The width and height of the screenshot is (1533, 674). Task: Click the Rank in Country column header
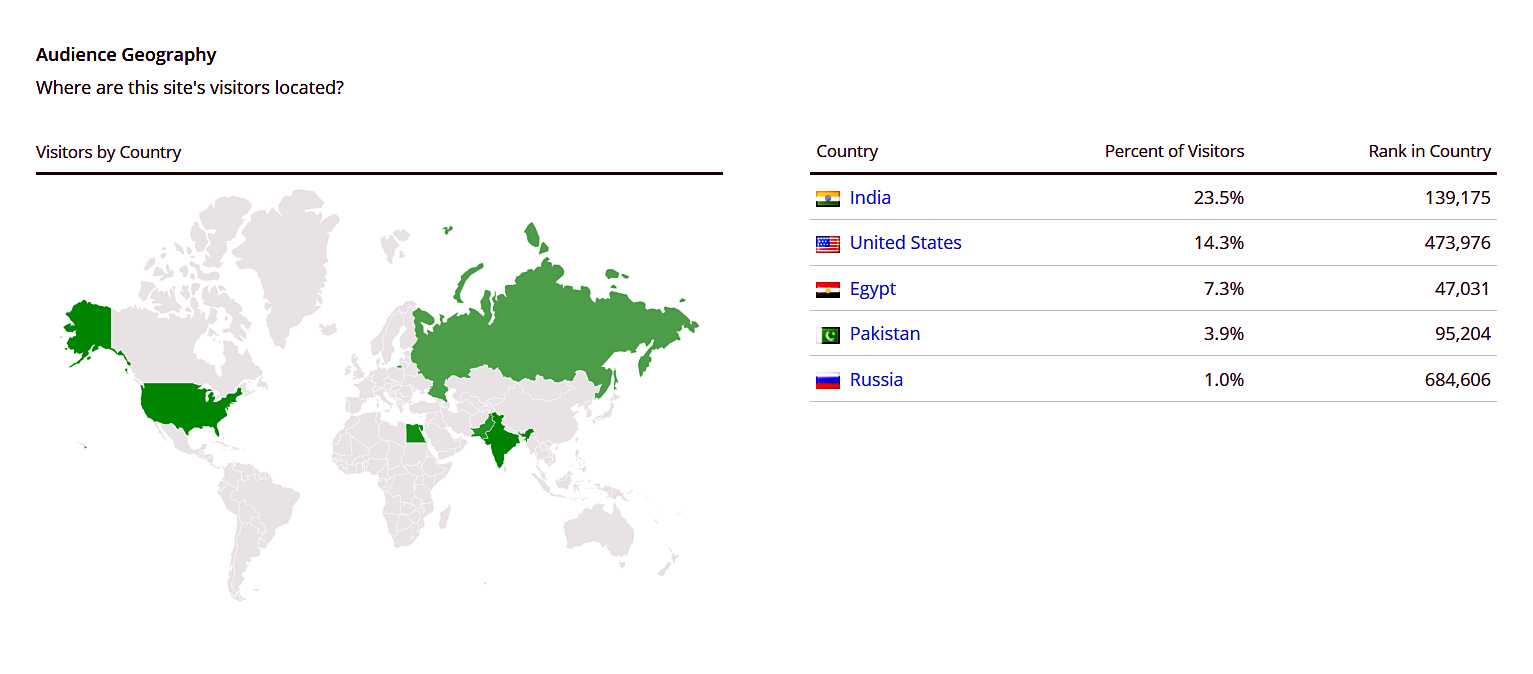pos(1429,152)
